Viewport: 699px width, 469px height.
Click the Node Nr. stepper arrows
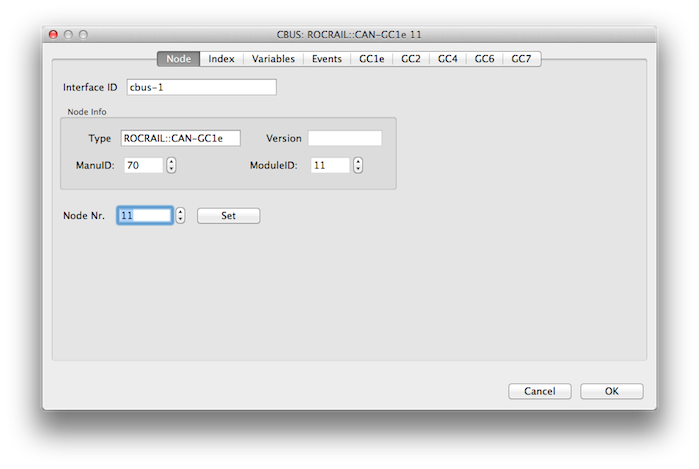coord(180,215)
